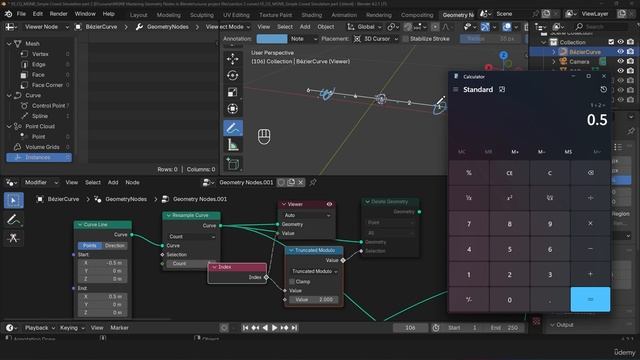Viewport: 640px width, 360px height.
Task: Click the MS memory store button
Action: pyautogui.click(x=568, y=152)
